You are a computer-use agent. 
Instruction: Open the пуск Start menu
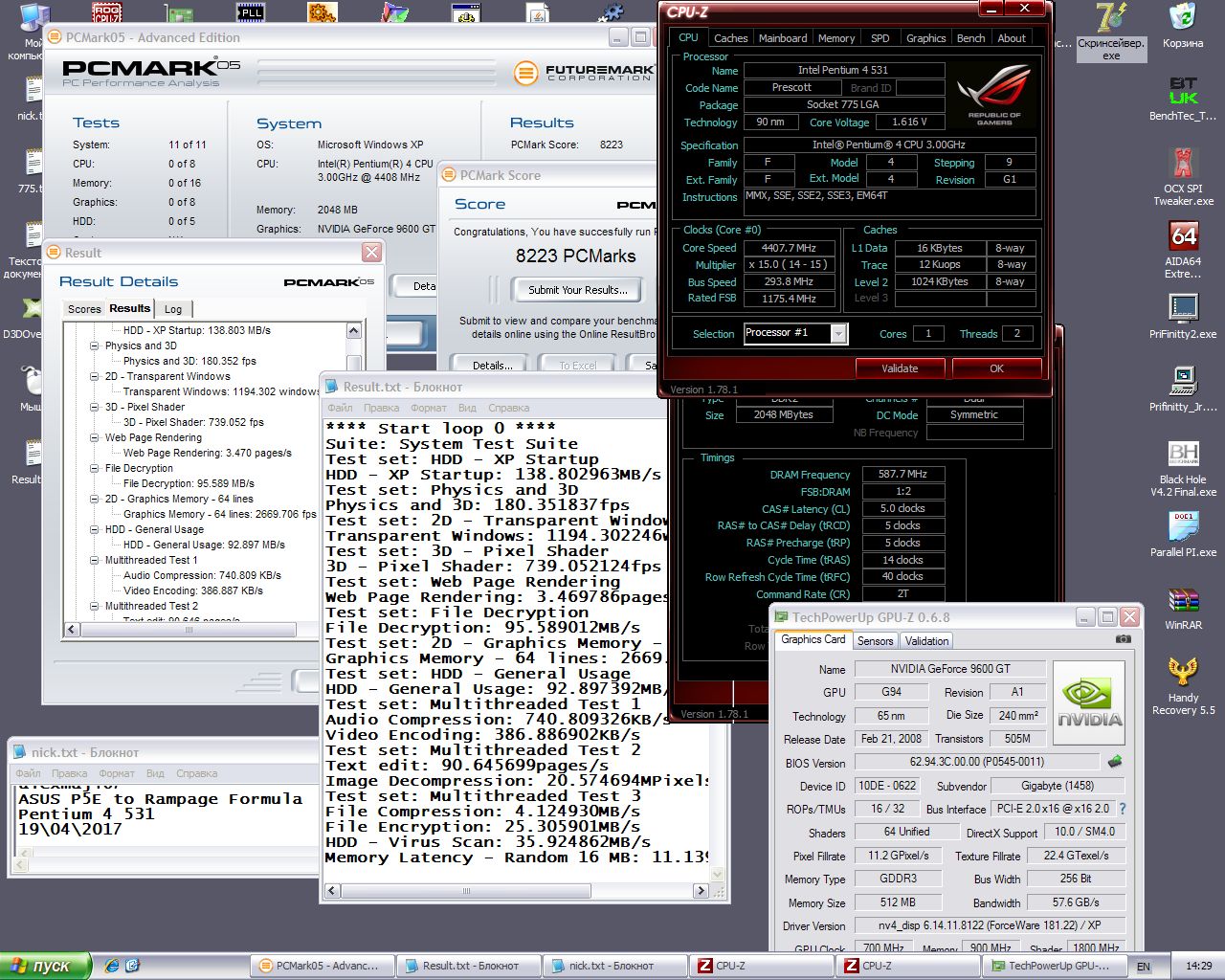click(46, 966)
